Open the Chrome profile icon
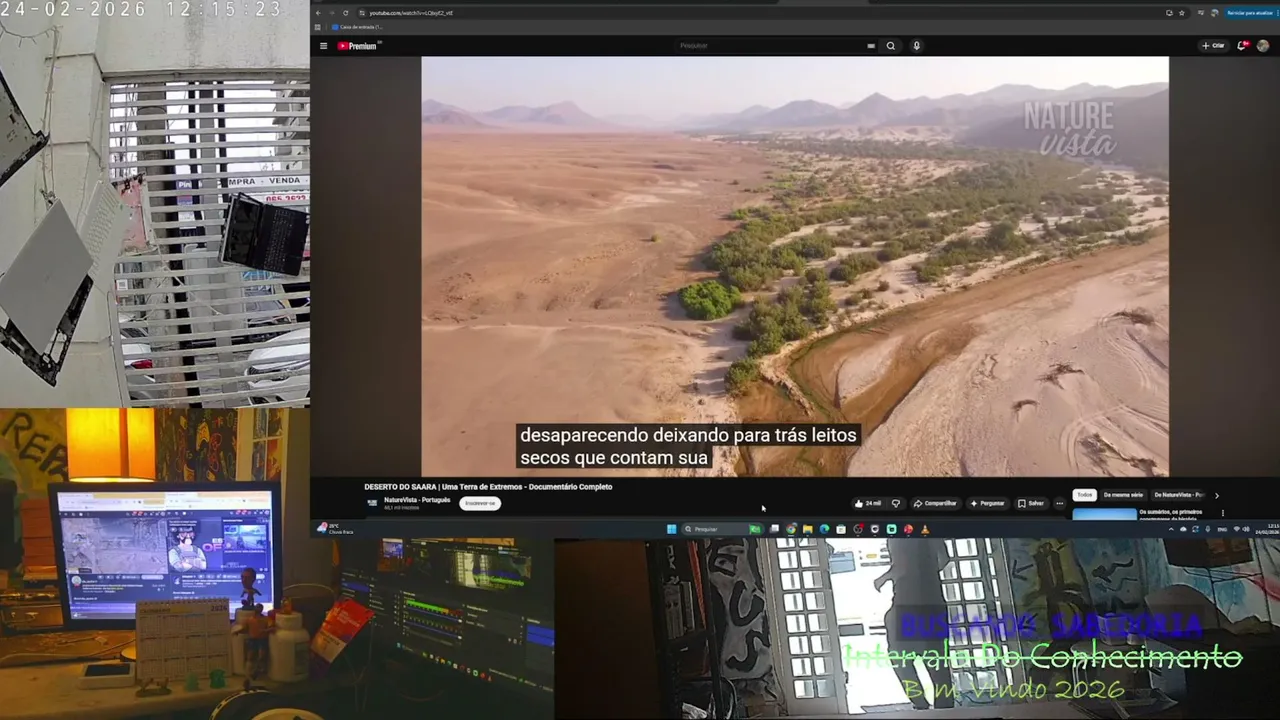The image size is (1280, 720). (1215, 13)
